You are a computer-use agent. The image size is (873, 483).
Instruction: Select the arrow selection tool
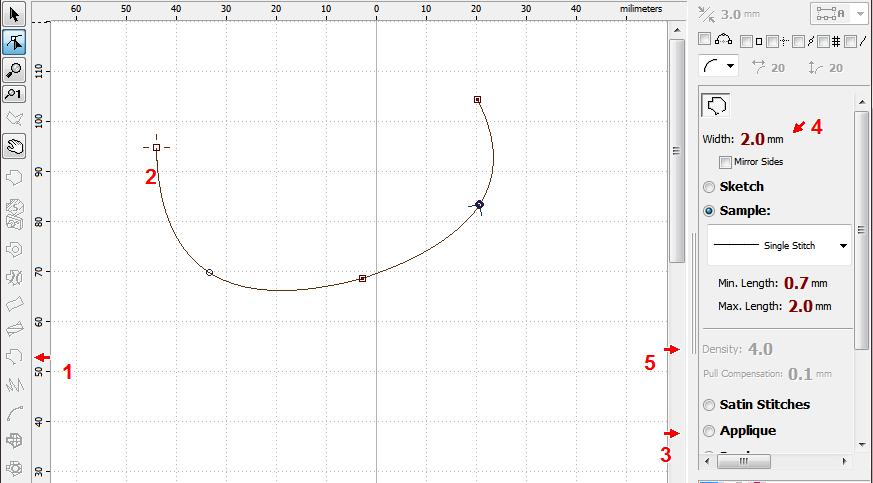click(x=14, y=16)
